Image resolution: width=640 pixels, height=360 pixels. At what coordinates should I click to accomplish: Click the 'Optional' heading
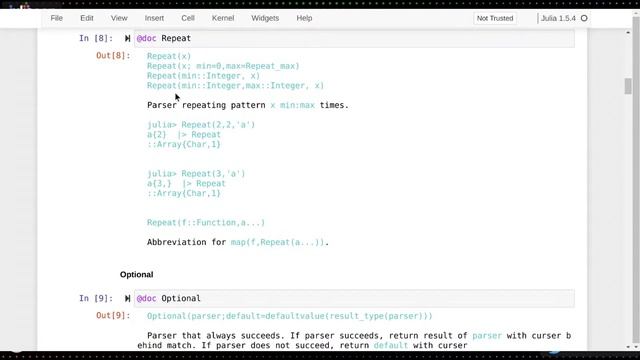tap(137, 275)
